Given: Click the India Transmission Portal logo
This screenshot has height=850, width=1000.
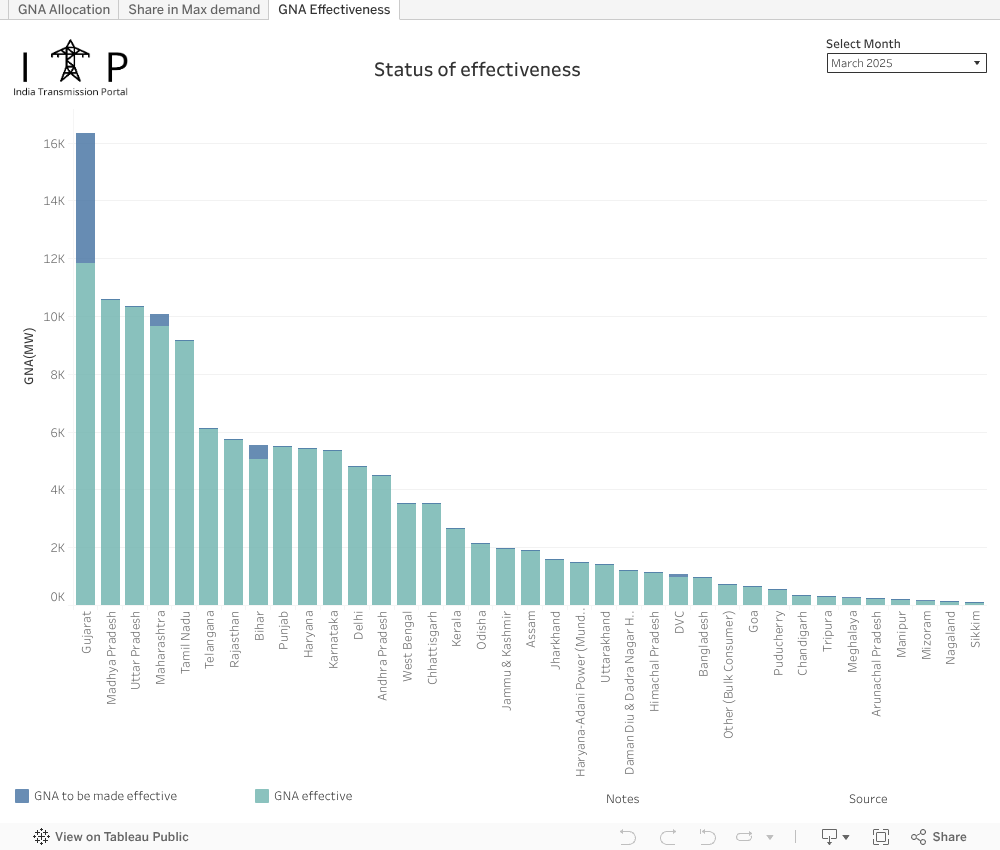Looking at the screenshot, I should pos(70,67).
